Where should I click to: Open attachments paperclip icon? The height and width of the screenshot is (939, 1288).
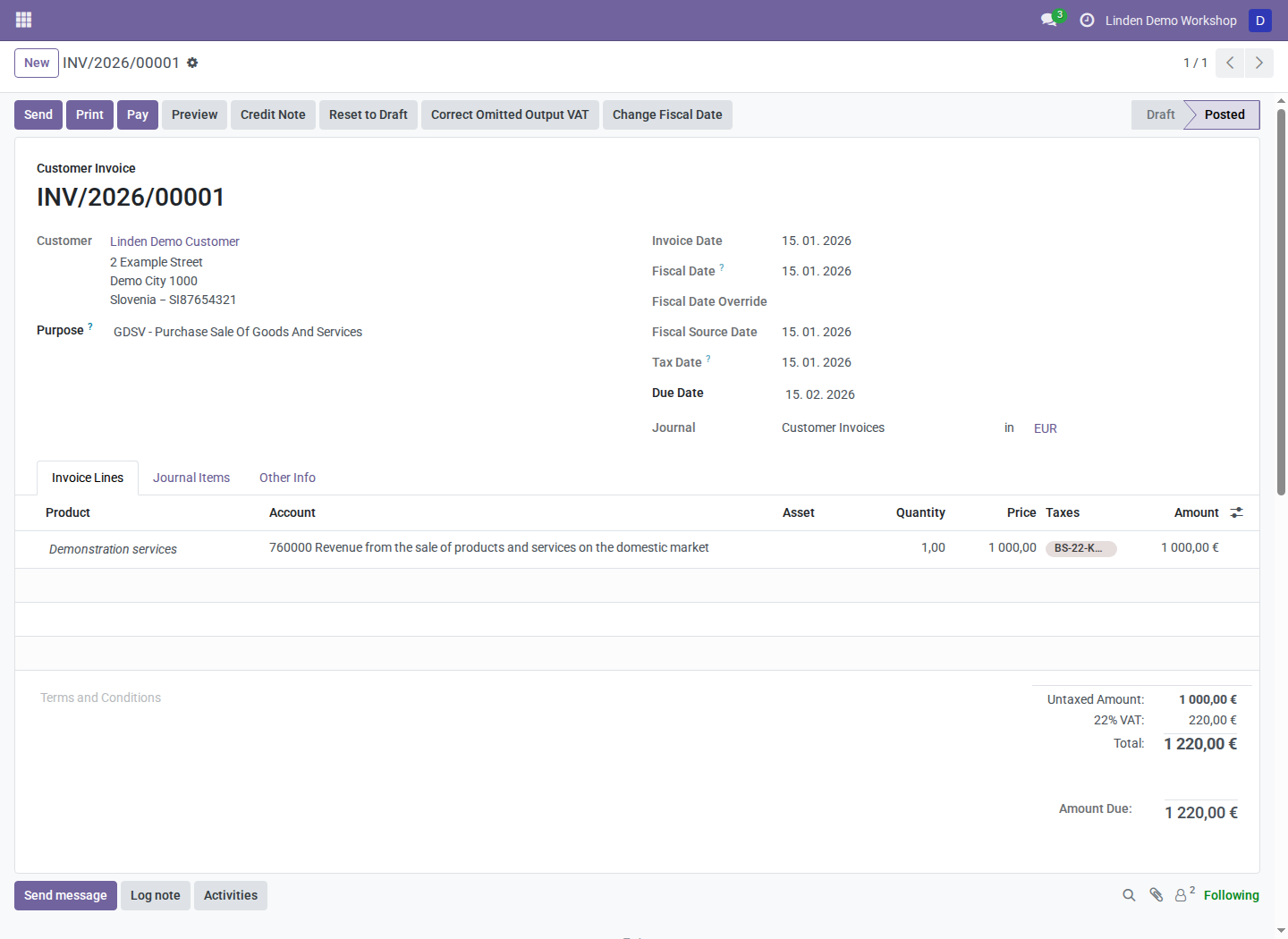coord(1156,895)
